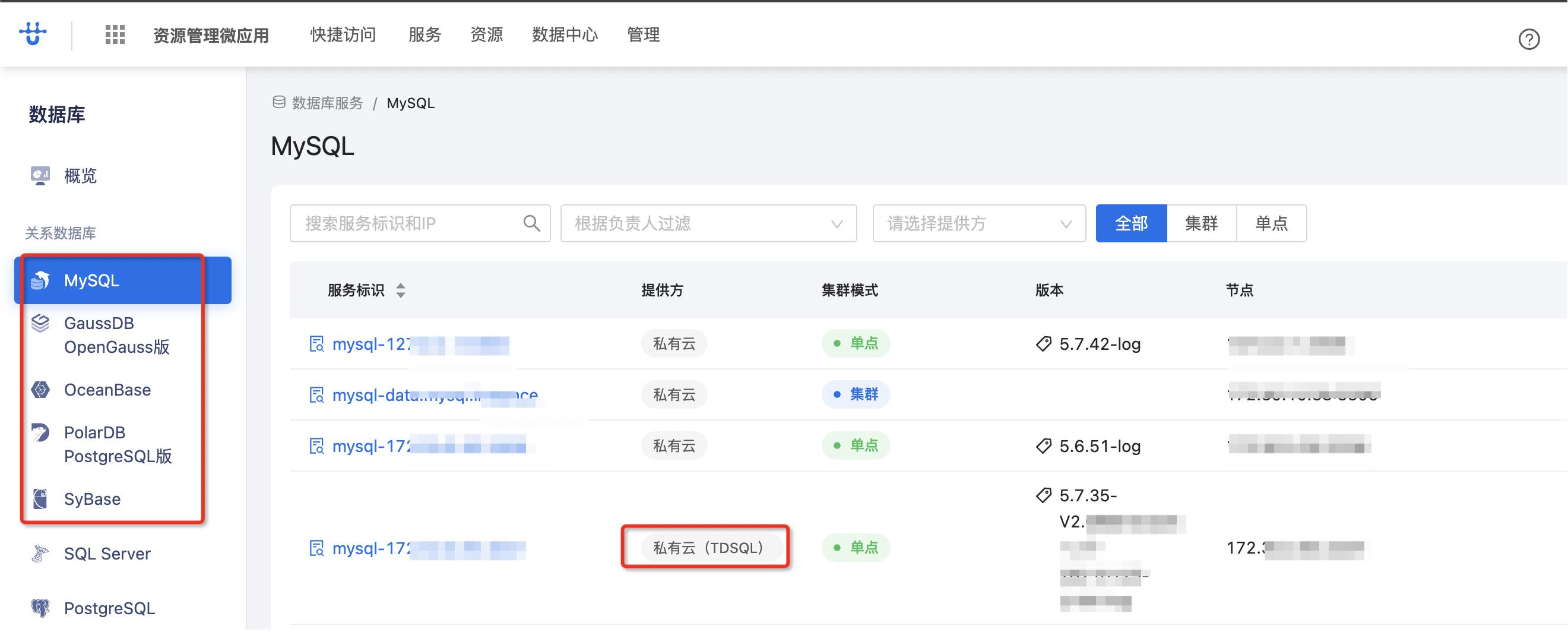The width and height of the screenshot is (1568, 632).
Task: Click the 提供方 column header
Action: (x=662, y=290)
